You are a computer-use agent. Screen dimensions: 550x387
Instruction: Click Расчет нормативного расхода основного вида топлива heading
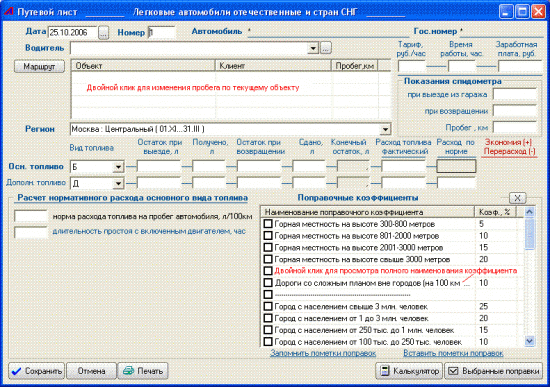click(133, 198)
